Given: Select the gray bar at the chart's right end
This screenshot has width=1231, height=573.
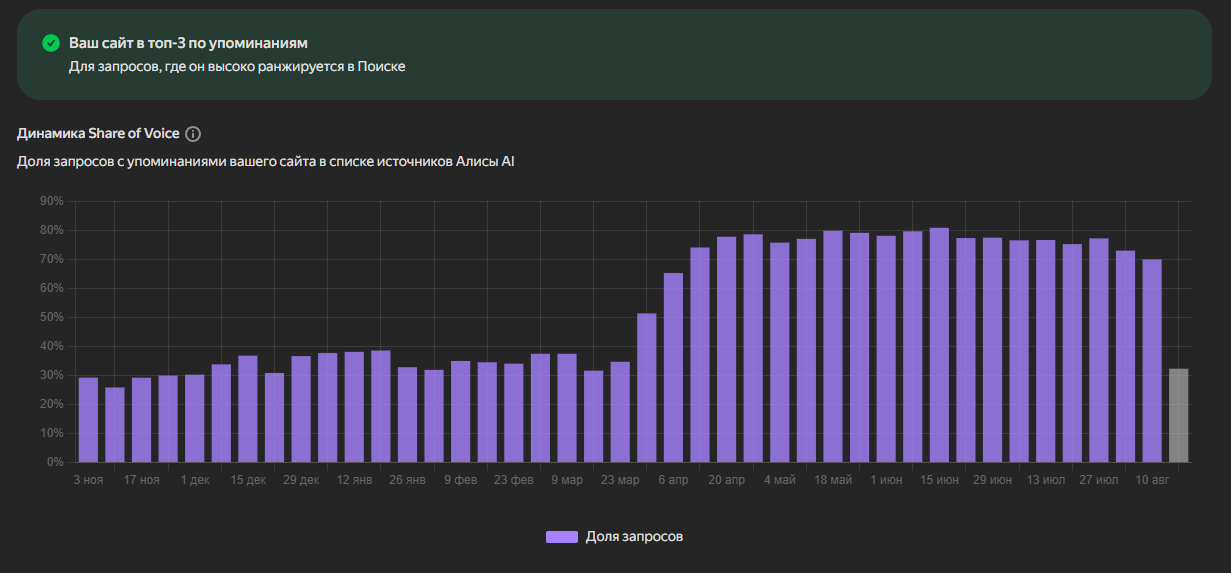Looking at the screenshot, I should tap(1179, 416).
